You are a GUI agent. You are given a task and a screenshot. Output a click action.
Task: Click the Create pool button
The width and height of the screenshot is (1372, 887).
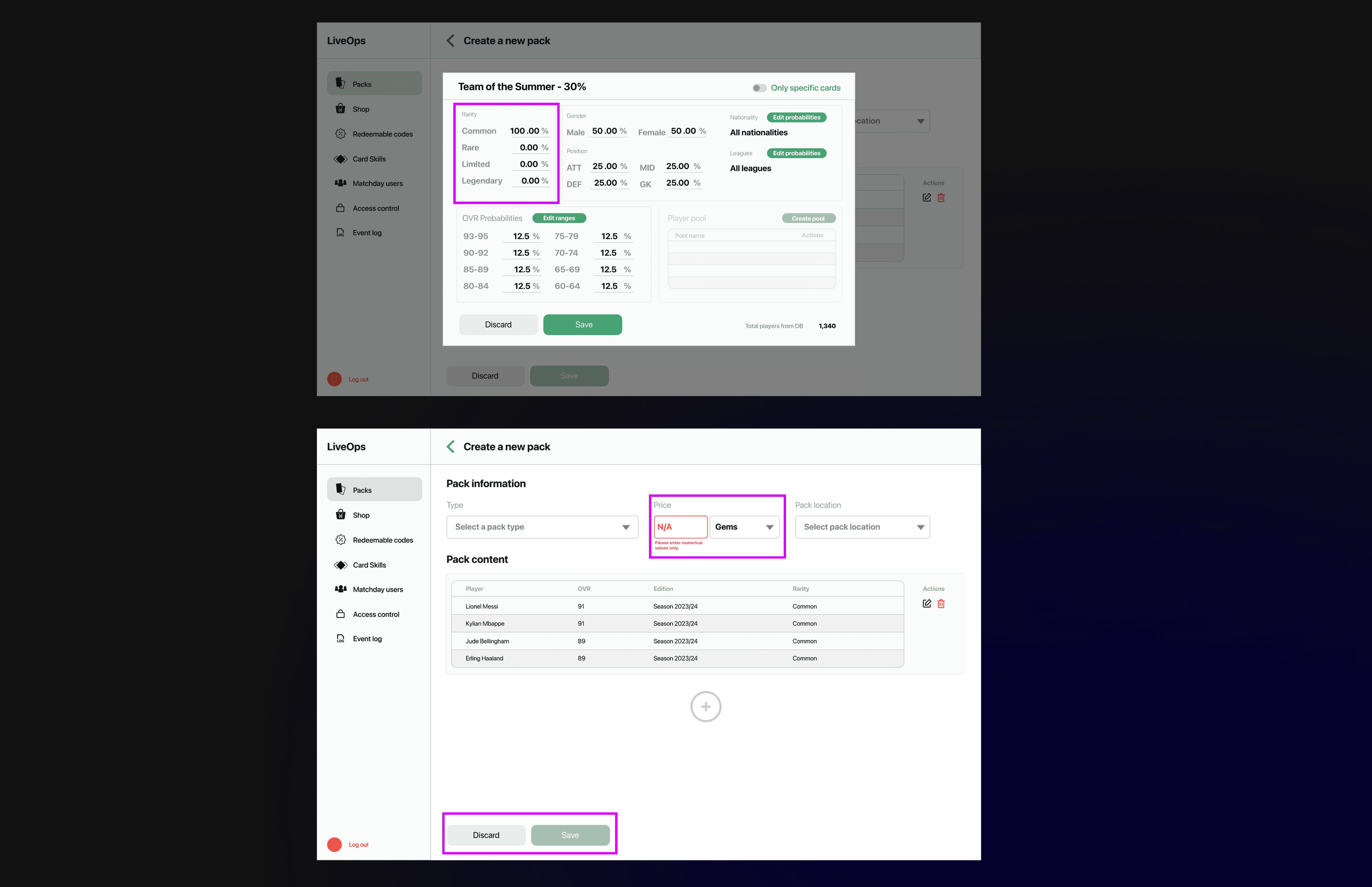click(x=808, y=218)
